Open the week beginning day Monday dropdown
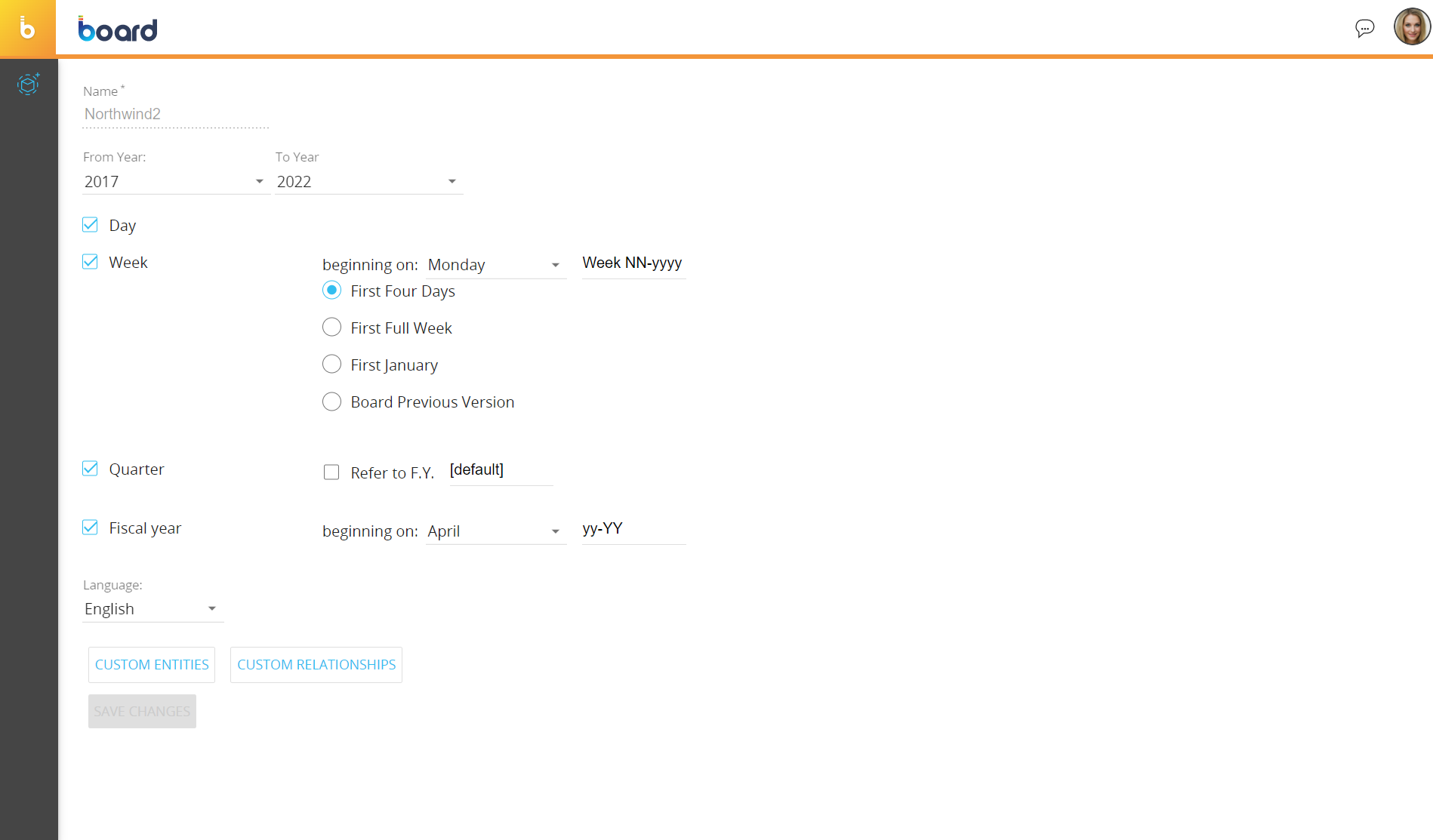1433x840 pixels. [x=495, y=265]
